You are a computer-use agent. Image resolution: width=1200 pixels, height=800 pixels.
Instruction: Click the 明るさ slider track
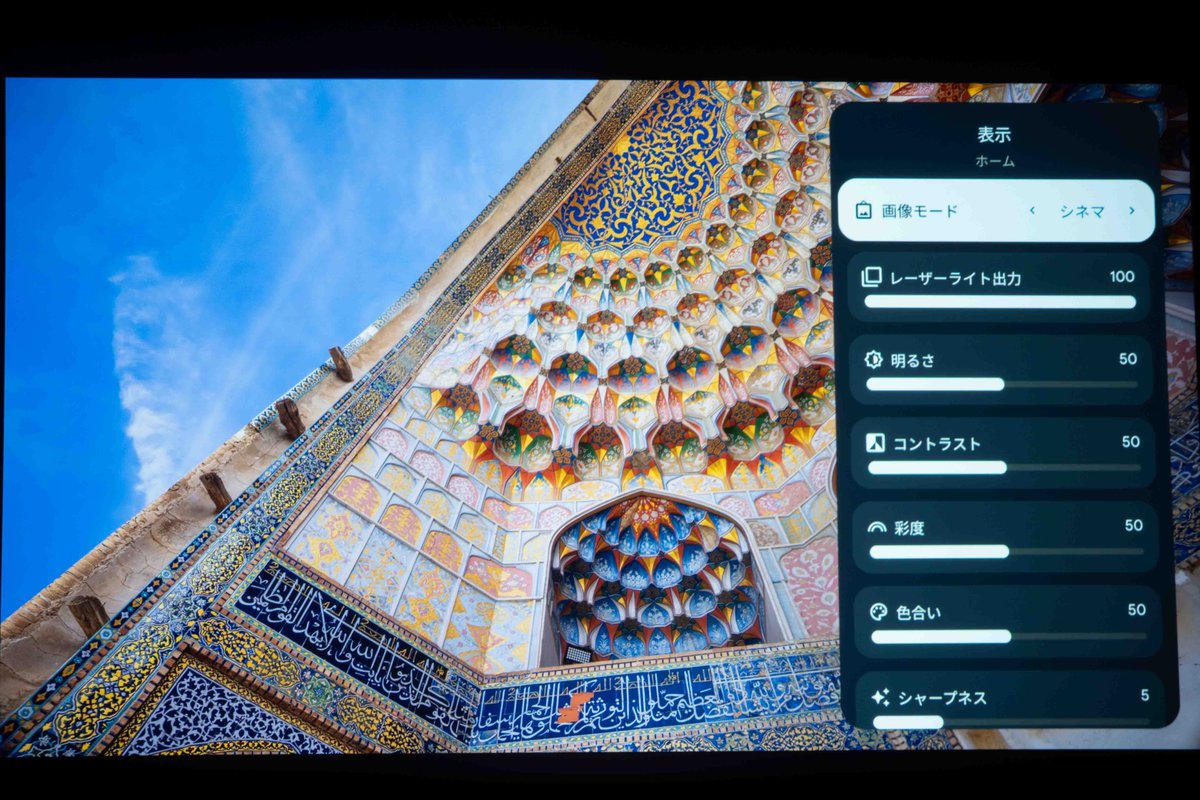pyautogui.click(x=1001, y=384)
